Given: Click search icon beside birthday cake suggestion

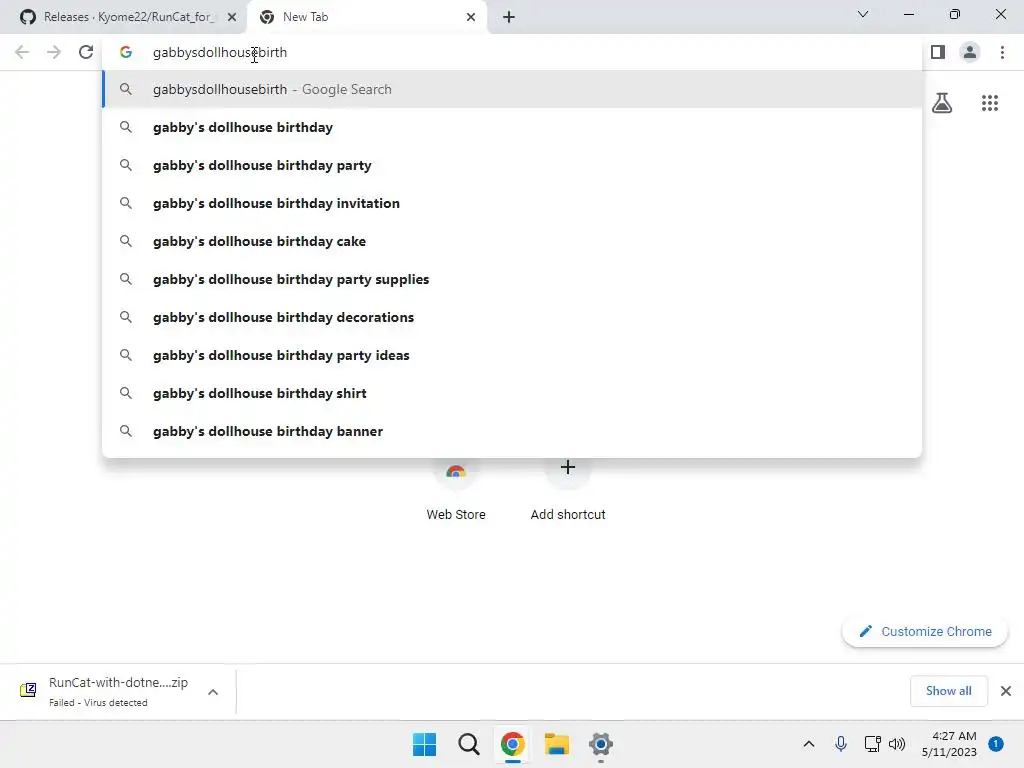Looking at the screenshot, I should [x=125, y=241].
